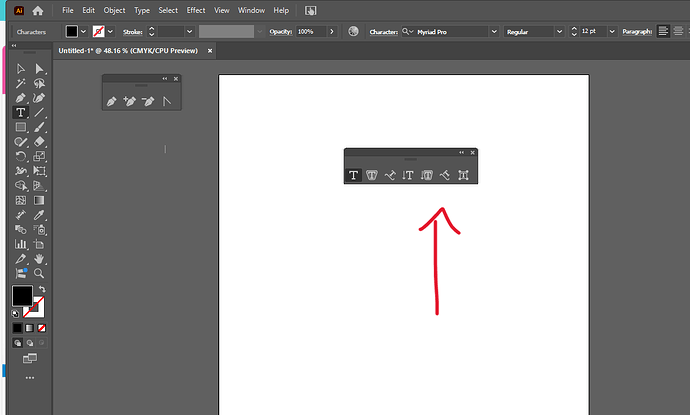This screenshot has height=415, width=690.
Task: Select the Slice tool
Action: click(20, 259)
